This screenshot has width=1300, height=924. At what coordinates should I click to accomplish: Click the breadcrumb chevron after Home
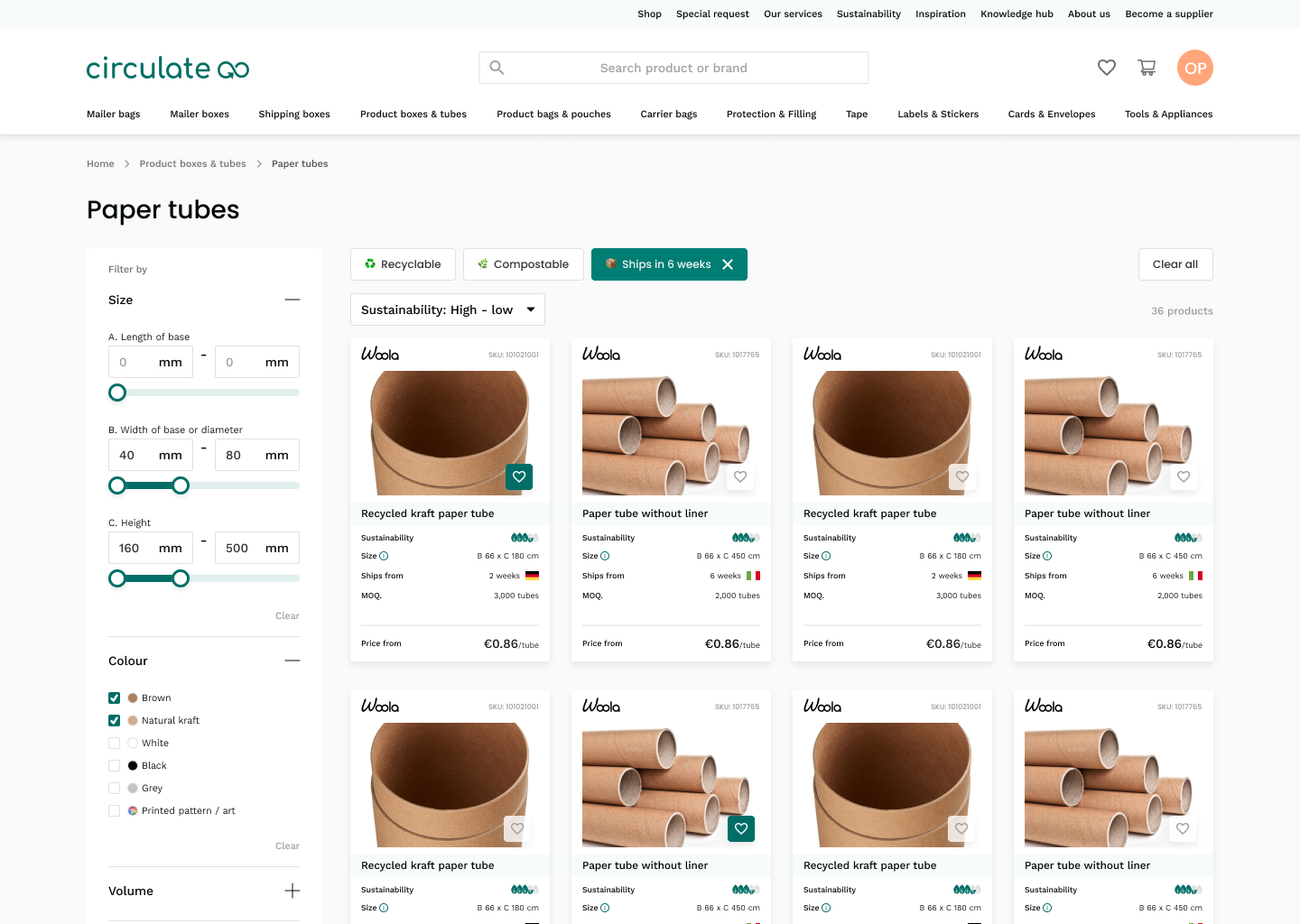point(126,164)
